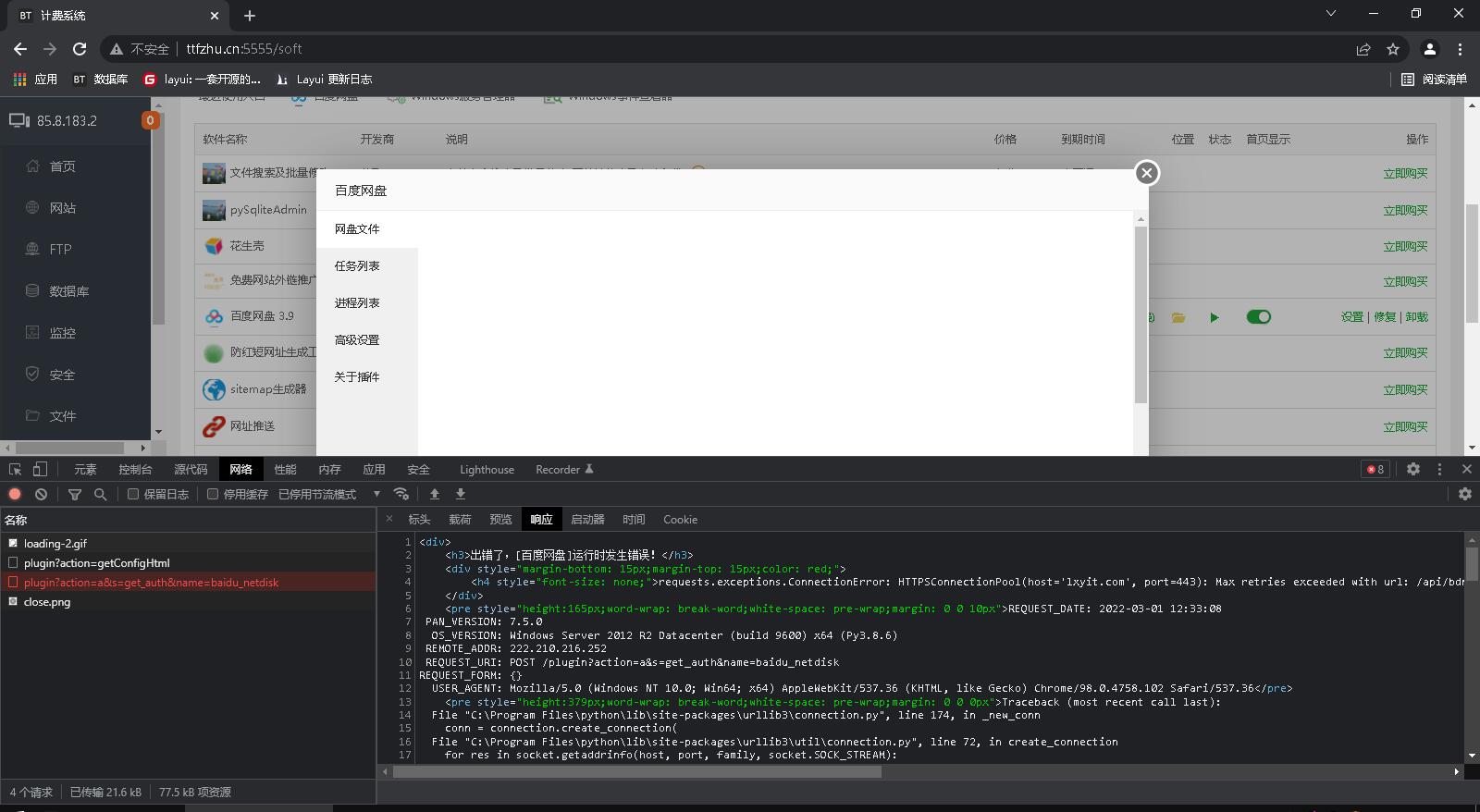Close the 百度网盘 dialog with round X

[x=1147, y=173]
